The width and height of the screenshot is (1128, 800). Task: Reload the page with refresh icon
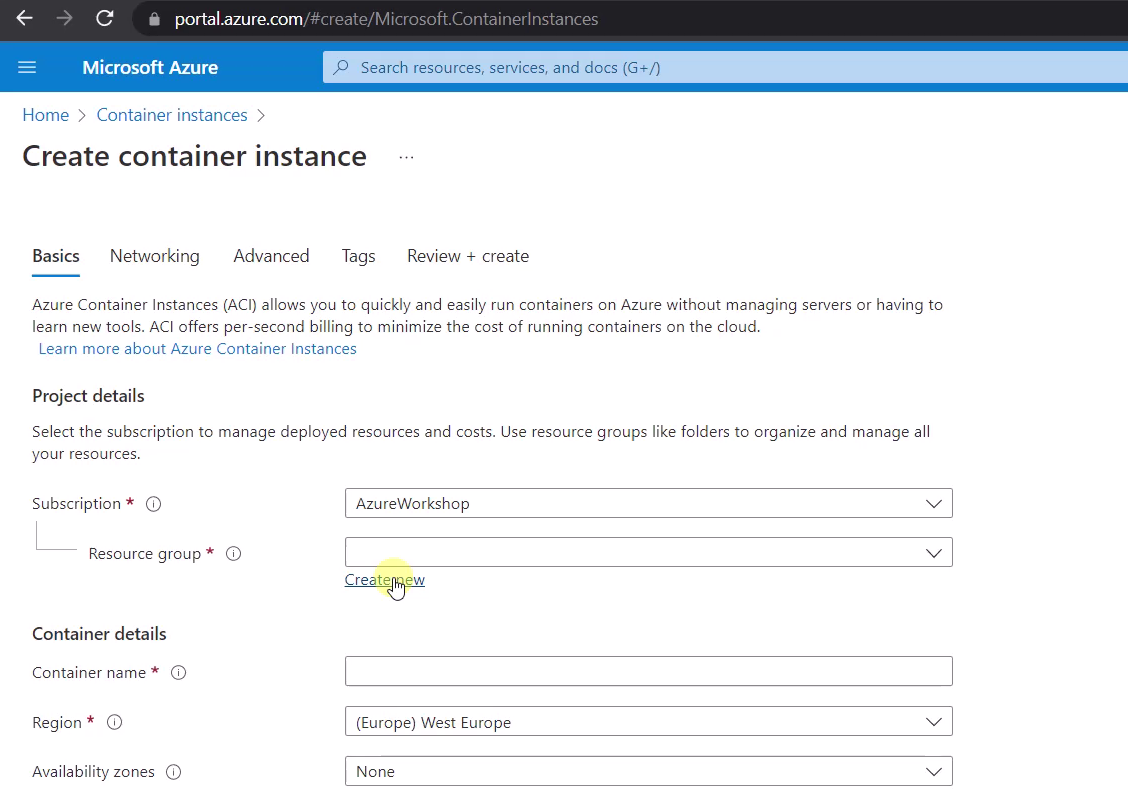point(105,18)
